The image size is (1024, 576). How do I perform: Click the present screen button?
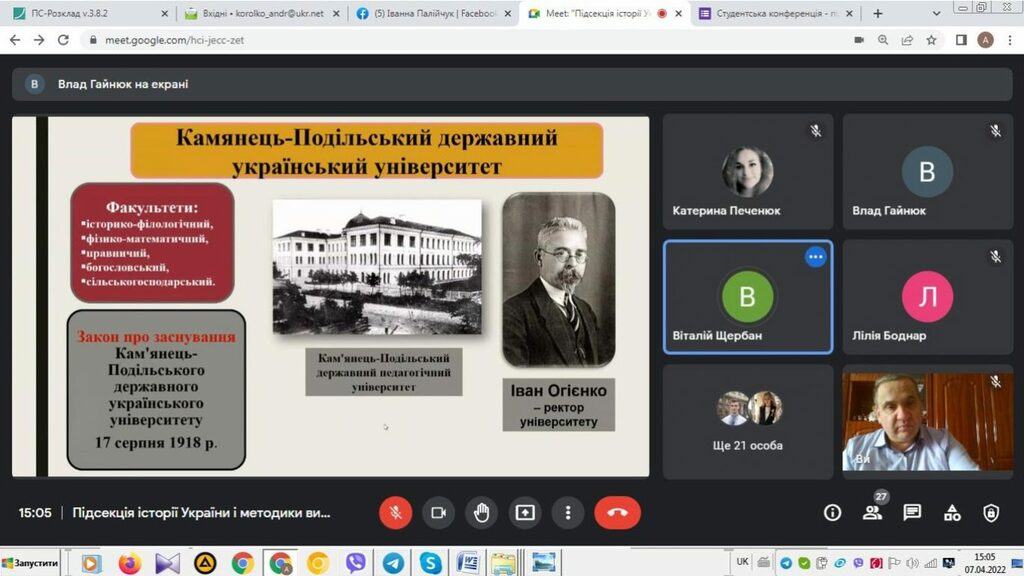click(525, 513)
